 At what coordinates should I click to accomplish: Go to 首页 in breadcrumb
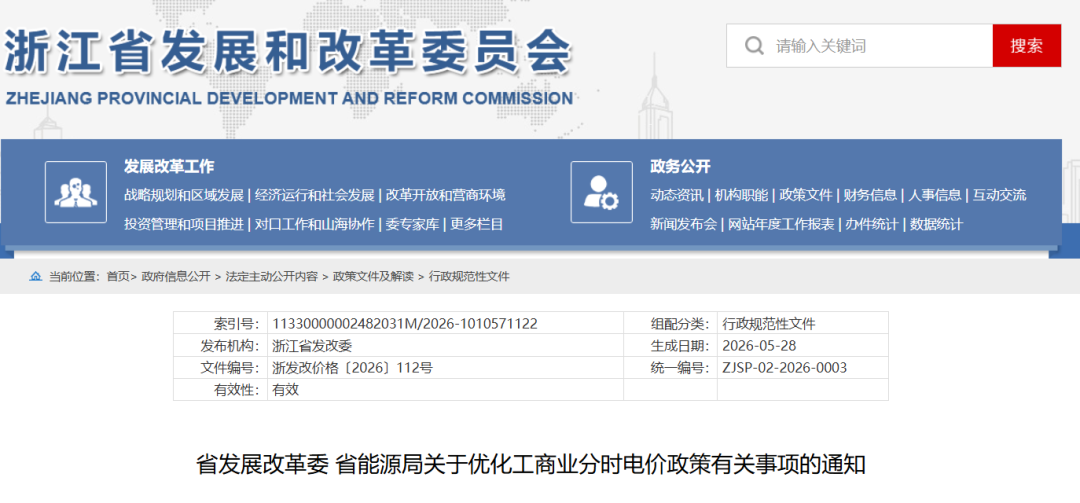click(x=118, y=276)
